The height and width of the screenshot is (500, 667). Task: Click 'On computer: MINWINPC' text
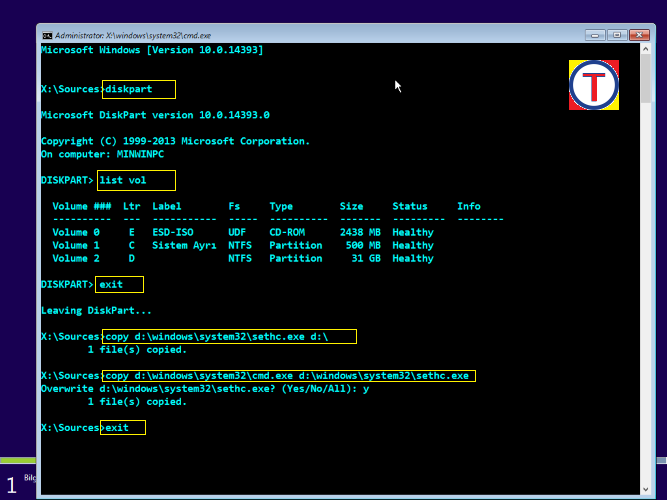(x=103, y=154)
